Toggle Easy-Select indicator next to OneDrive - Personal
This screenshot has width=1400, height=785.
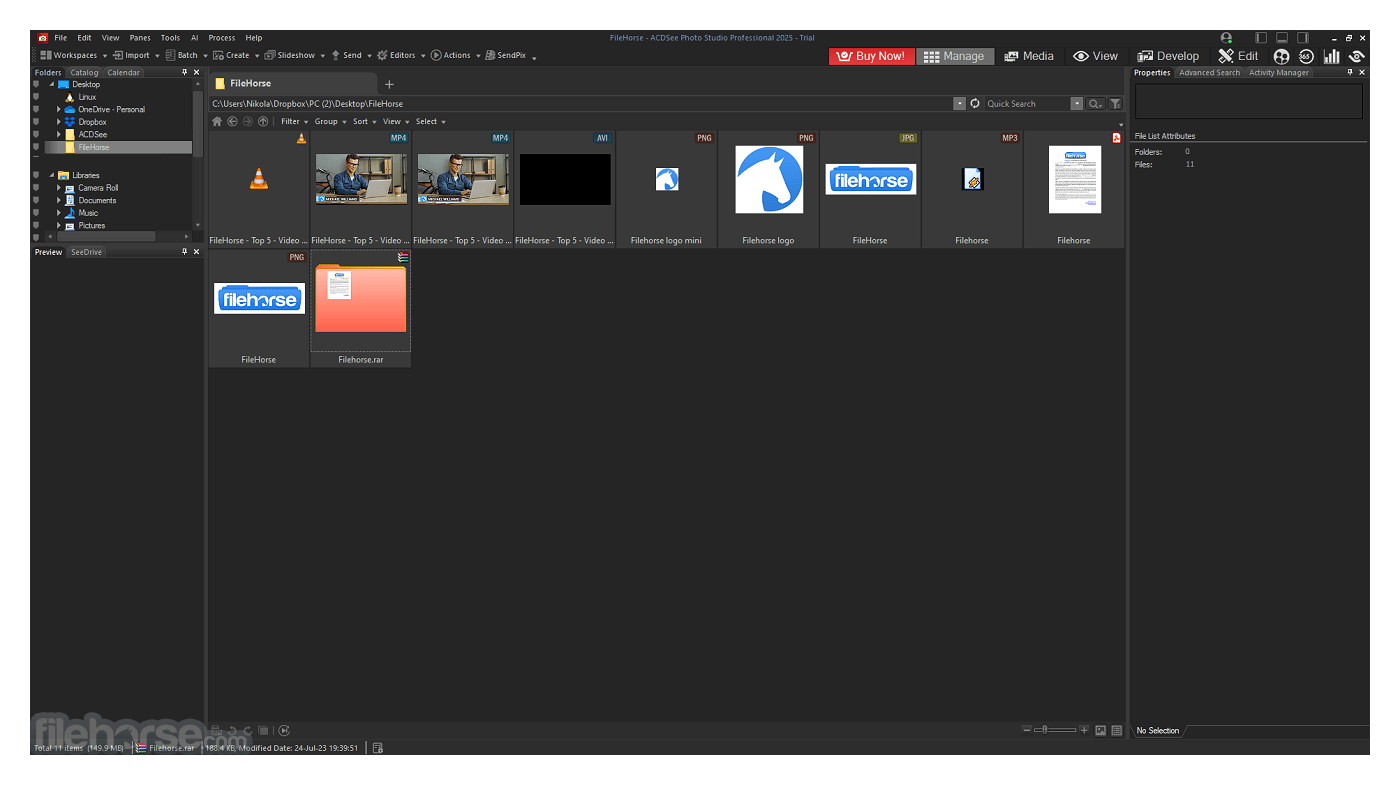tap(36, 109)
